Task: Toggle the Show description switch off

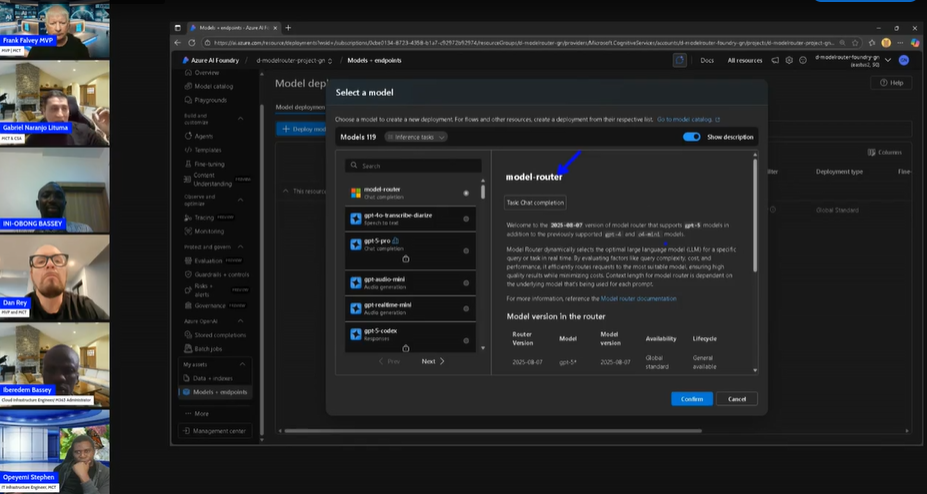Action: [691, 137]
